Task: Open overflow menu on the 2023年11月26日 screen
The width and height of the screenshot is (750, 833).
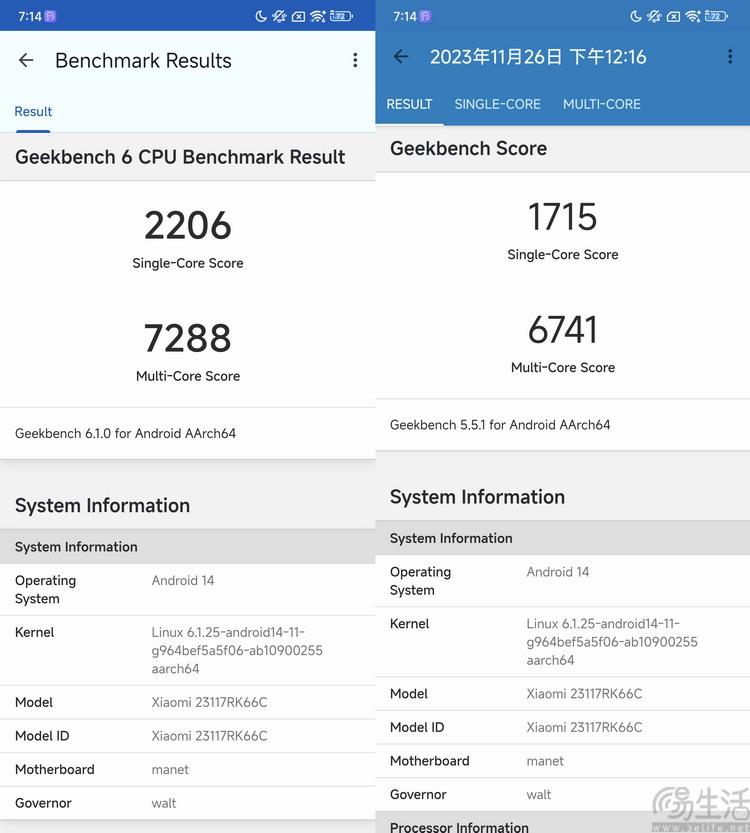Action: [730, 56]
